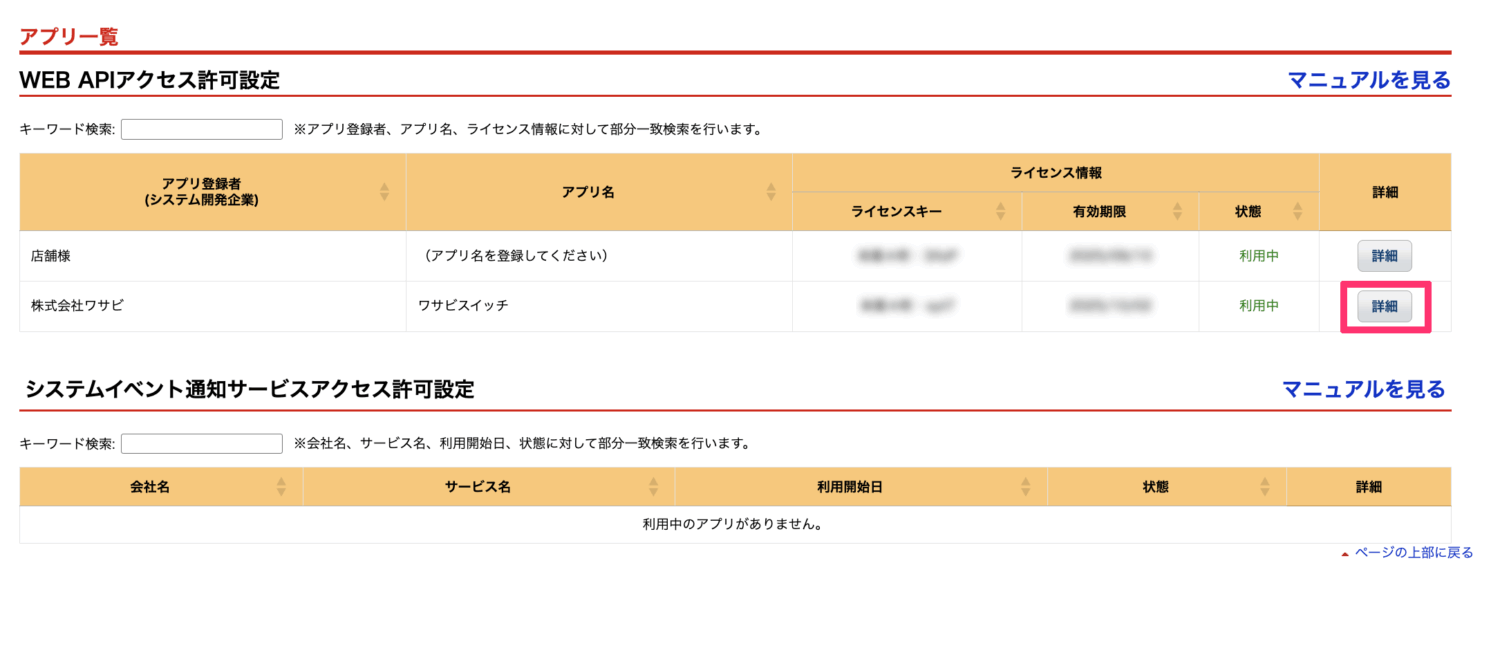Sort by 利用開始日 column arrows
This screenshot has height=646, width=1500.
[x=1026, y=487]
